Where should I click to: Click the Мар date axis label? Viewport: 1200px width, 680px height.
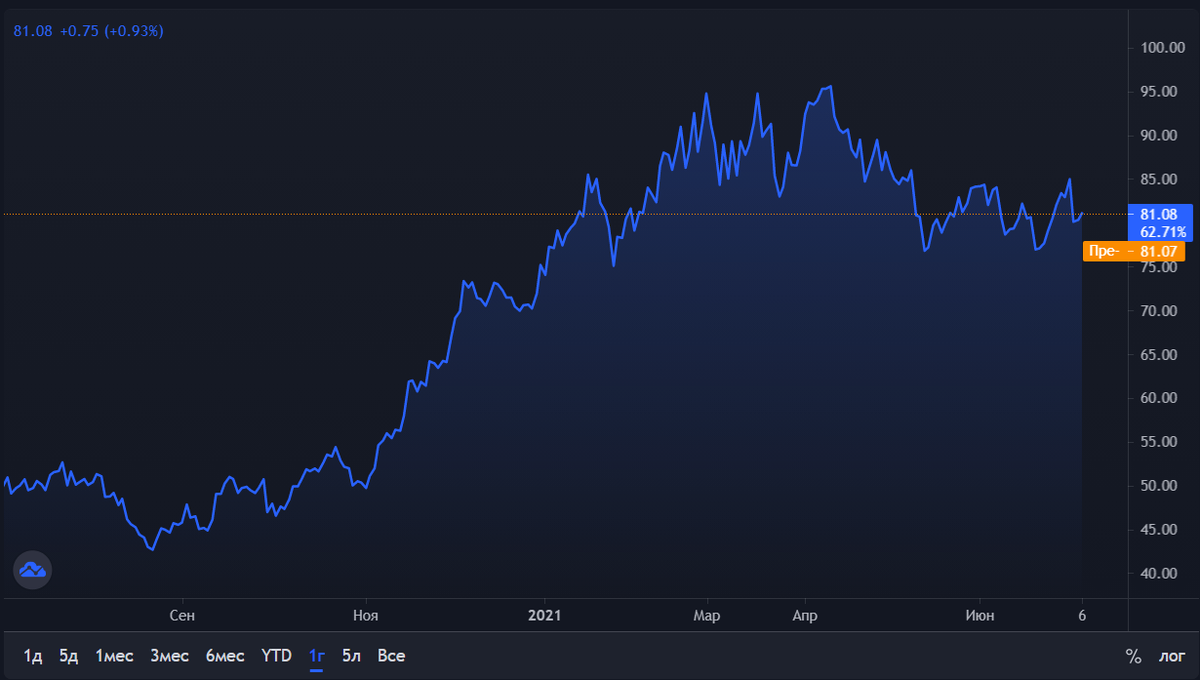(706, 616)
